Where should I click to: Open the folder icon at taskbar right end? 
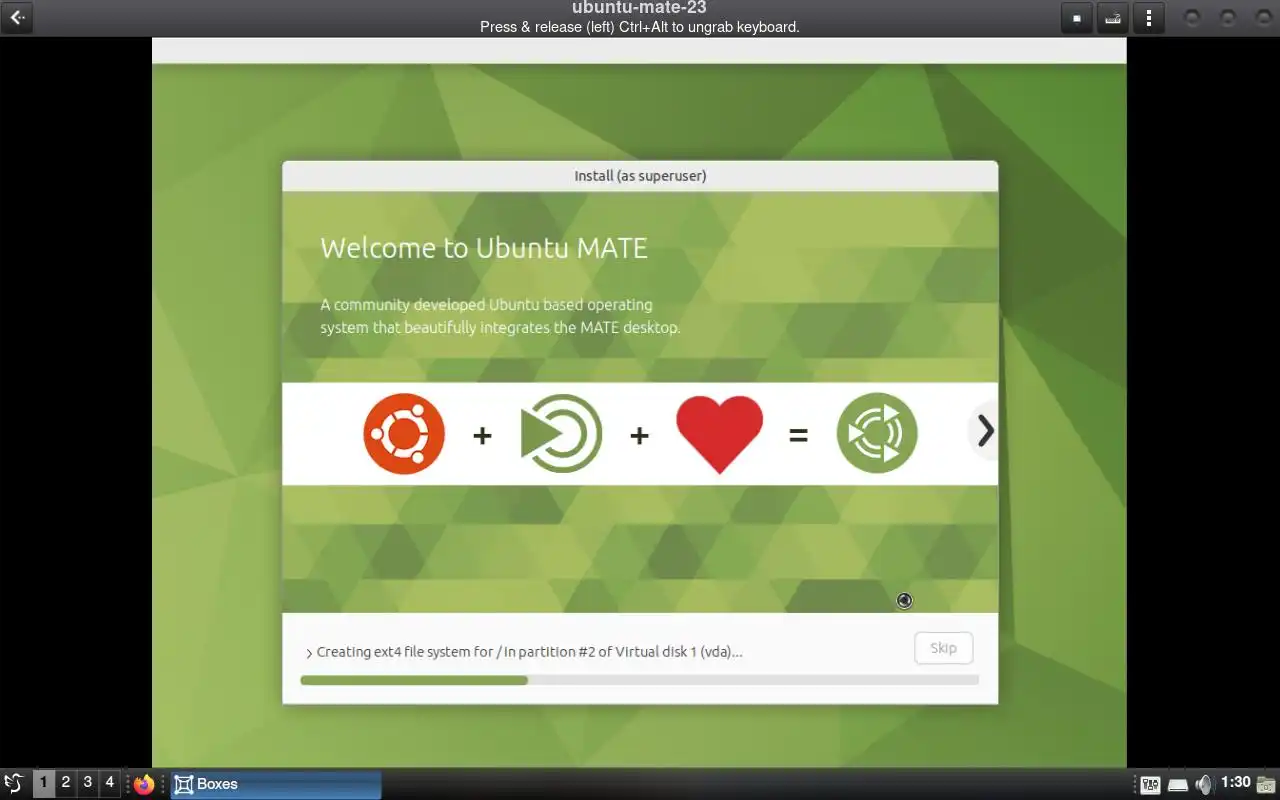pyautogui.click(x=1267, y=784)
